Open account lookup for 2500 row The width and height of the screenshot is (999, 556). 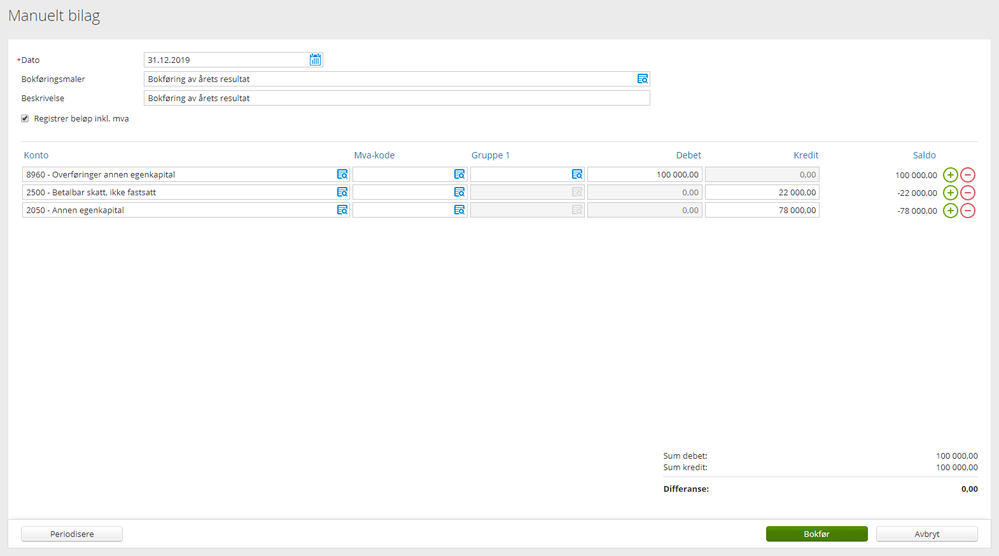(x=342, y=192)
